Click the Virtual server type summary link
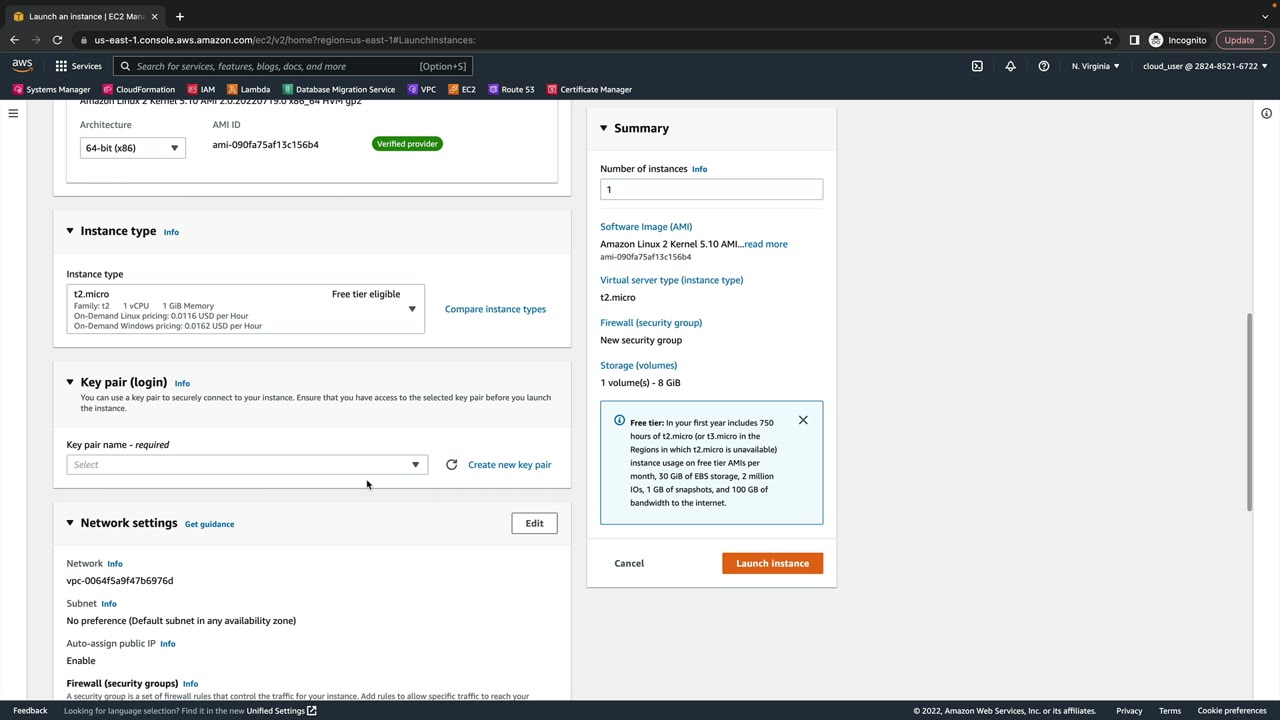 click(671, 280)
